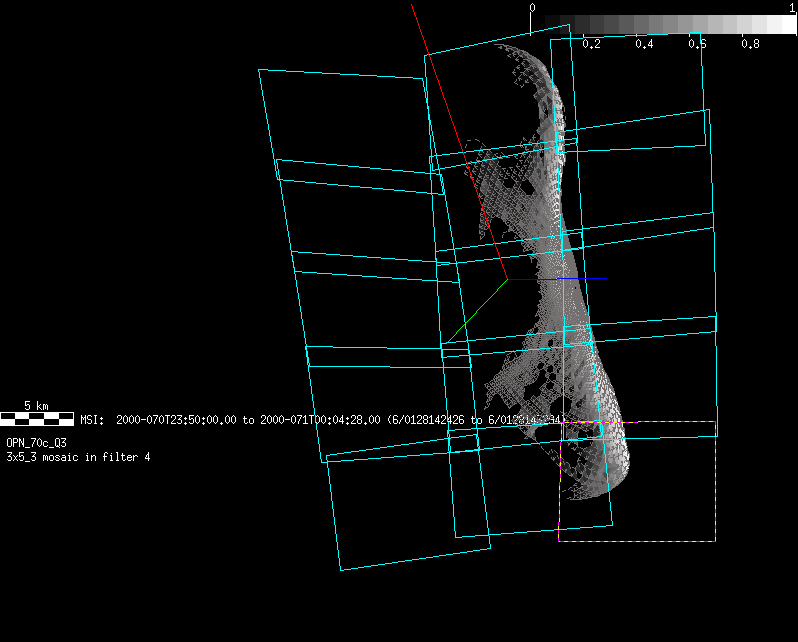798x642 pixels.
Task: Click the 0 label above the color bar
Action: coord(532,8)
